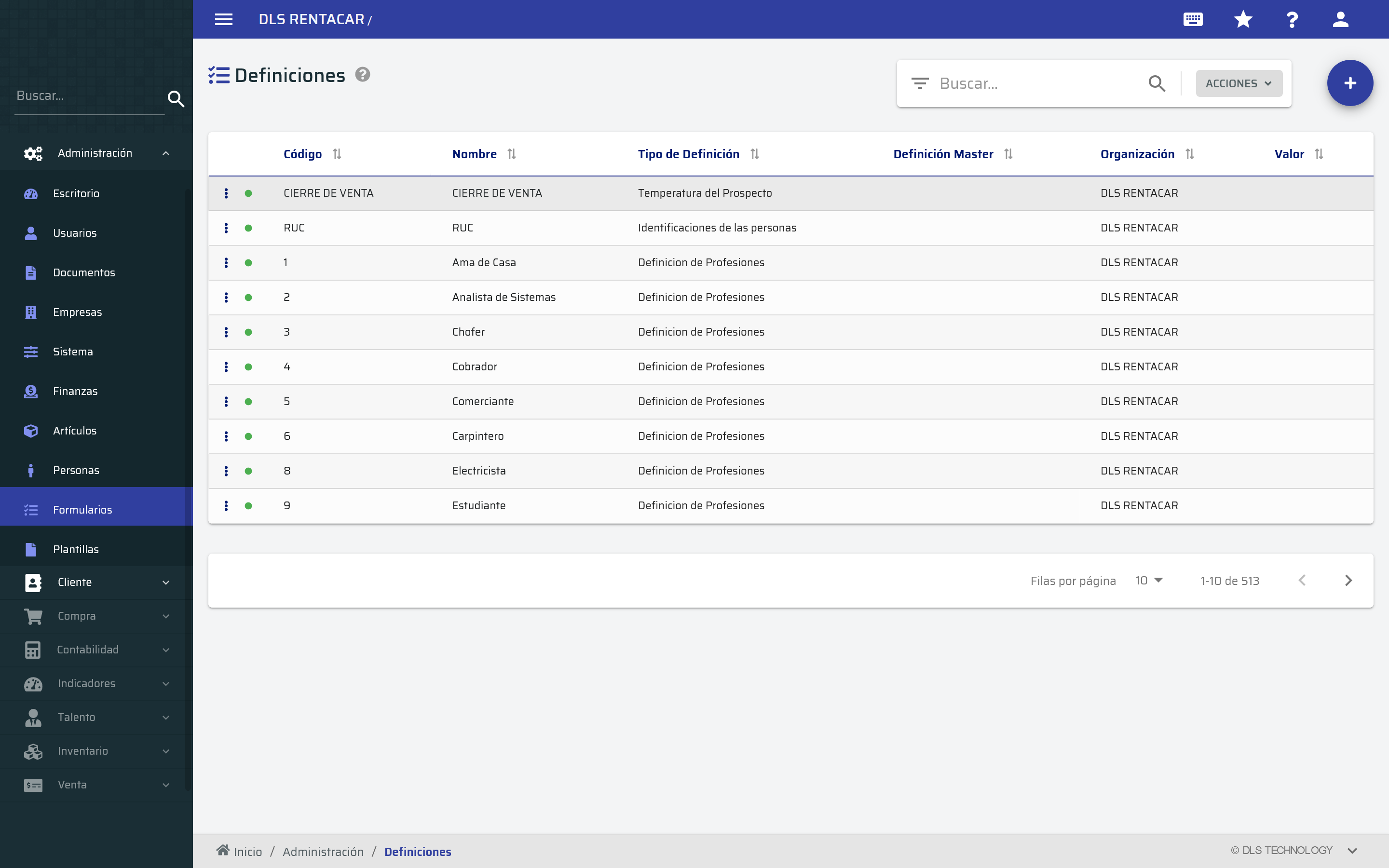The height and width of the screenshot is (868, 1389).
Task: Go to next page of results
Action: tap(1348, 581)
